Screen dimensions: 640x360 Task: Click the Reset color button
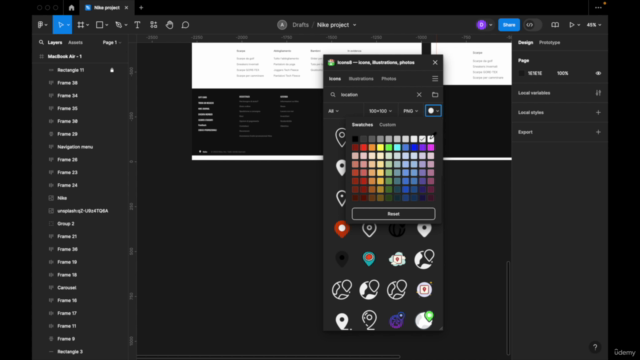393,214
